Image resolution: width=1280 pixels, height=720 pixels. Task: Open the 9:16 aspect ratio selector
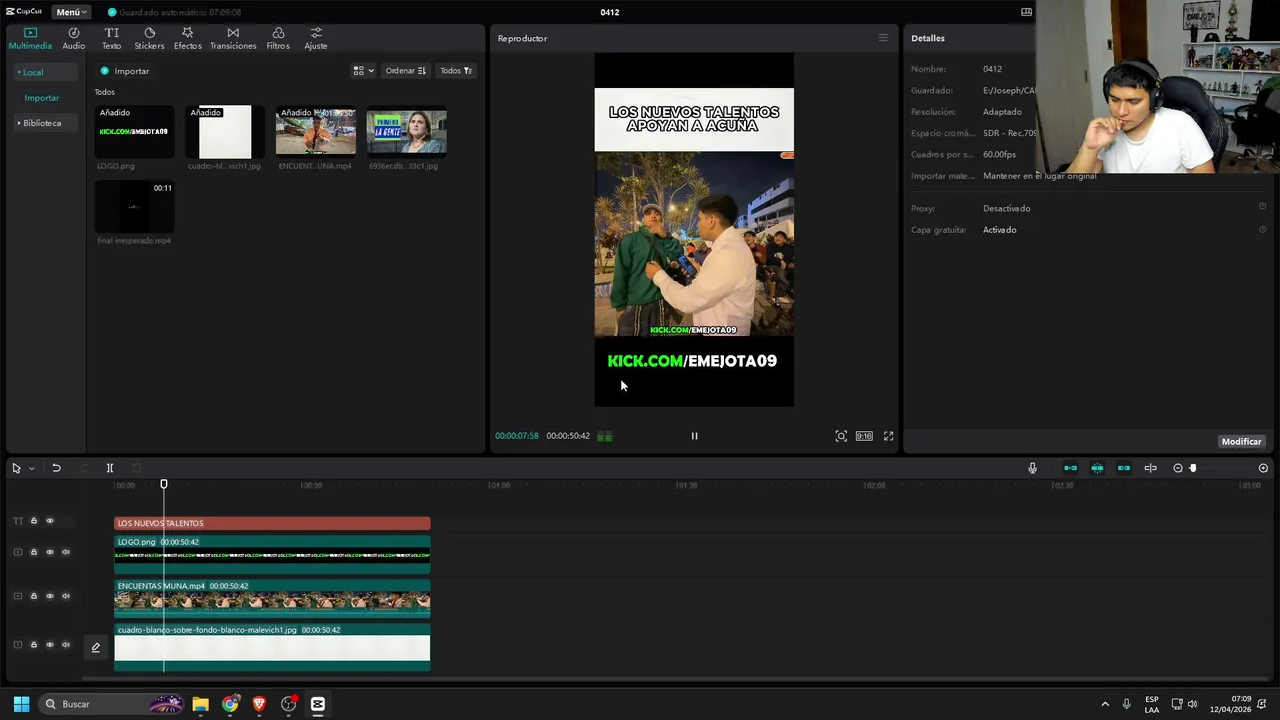click(864, 436)
